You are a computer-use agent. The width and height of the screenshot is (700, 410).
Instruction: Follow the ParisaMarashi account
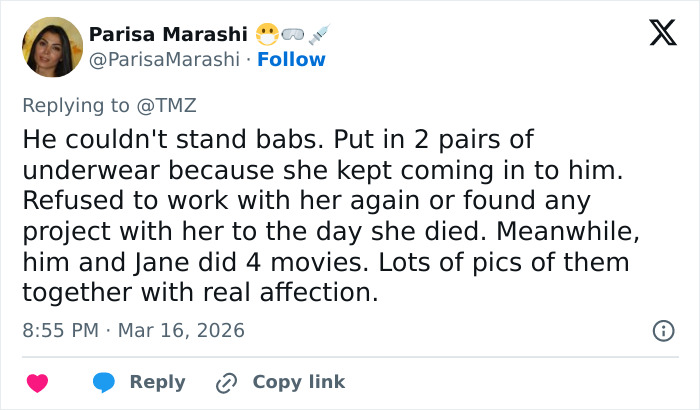pos(291,60)
